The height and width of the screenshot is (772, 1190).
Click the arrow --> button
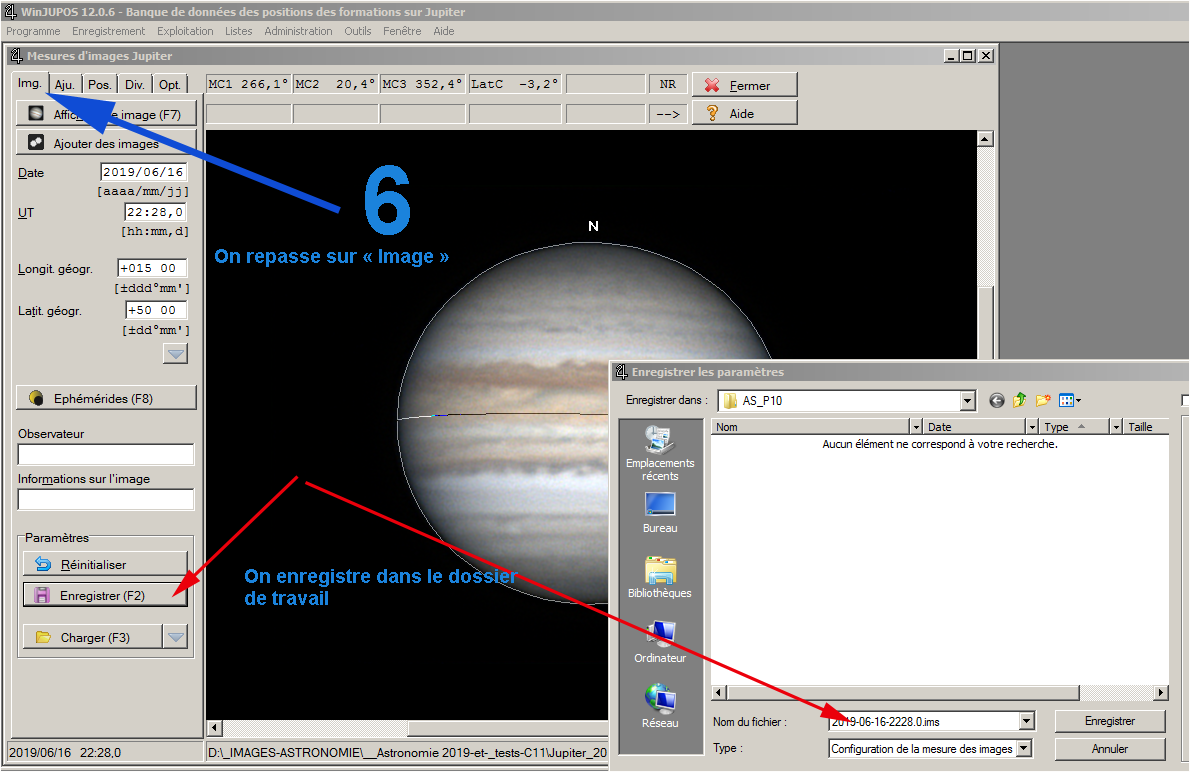668,114
